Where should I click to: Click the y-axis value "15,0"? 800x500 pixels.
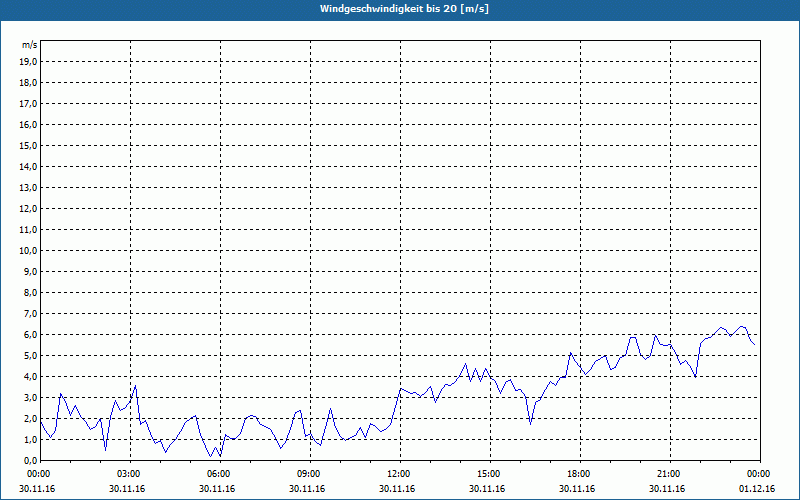pyautogui.click(x=28, y=145)
